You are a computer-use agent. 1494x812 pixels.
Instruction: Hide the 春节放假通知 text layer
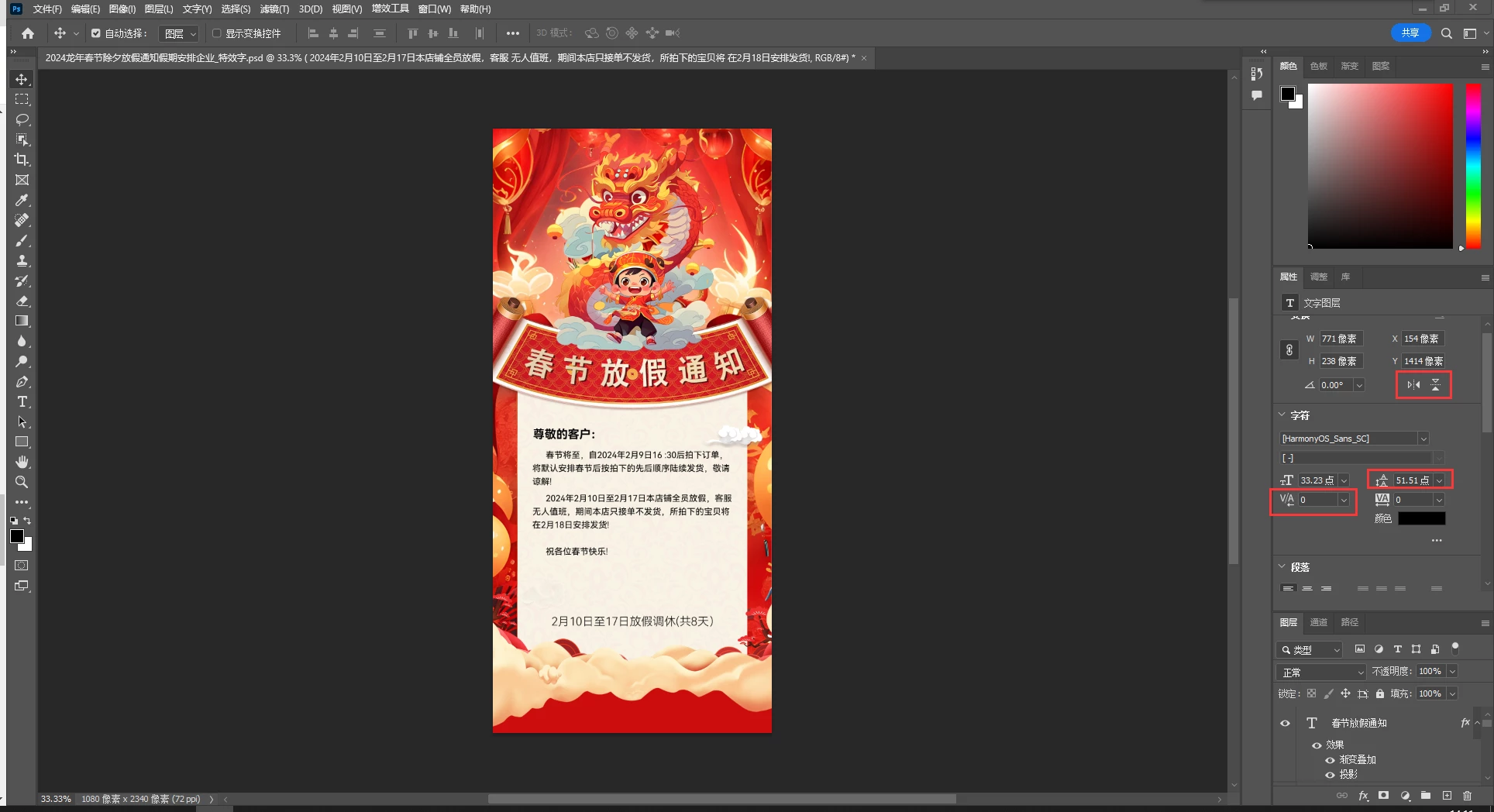click(1285, 723)
